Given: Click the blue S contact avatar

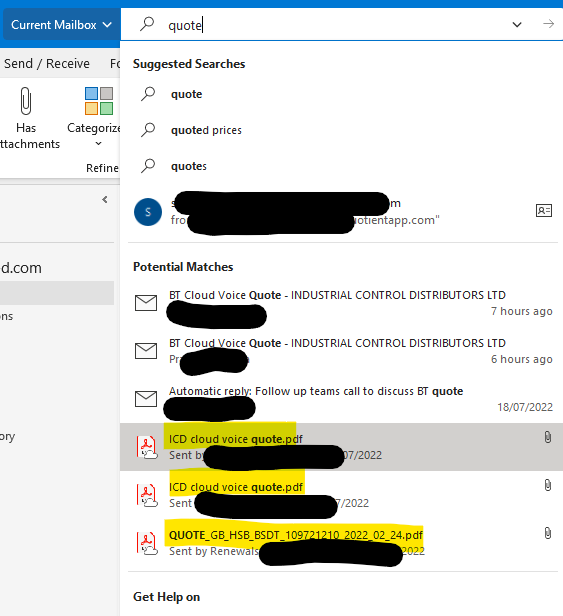Looking at the screenshot, I should click(148, 212).
